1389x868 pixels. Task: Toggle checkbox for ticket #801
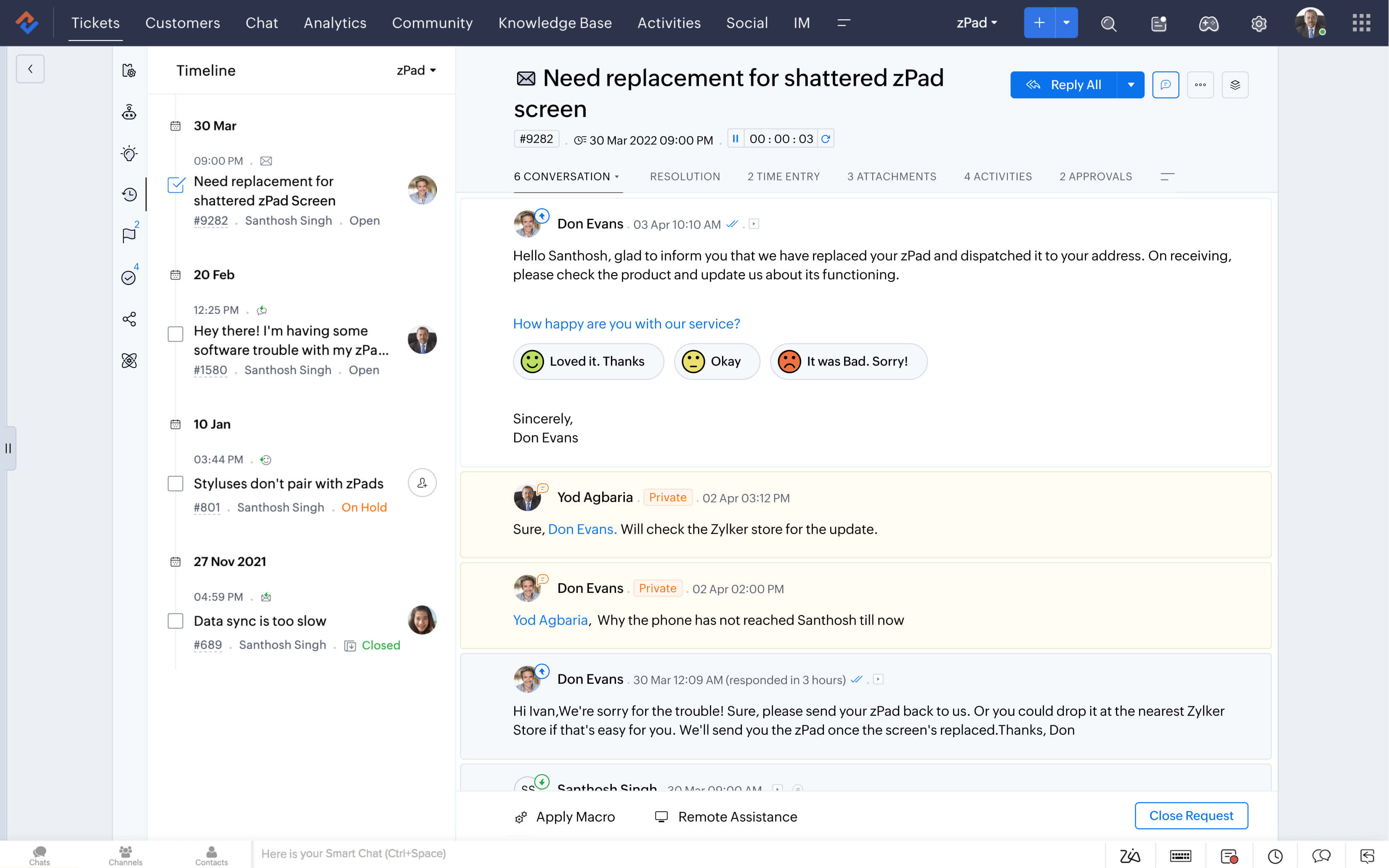click(175, 484)
